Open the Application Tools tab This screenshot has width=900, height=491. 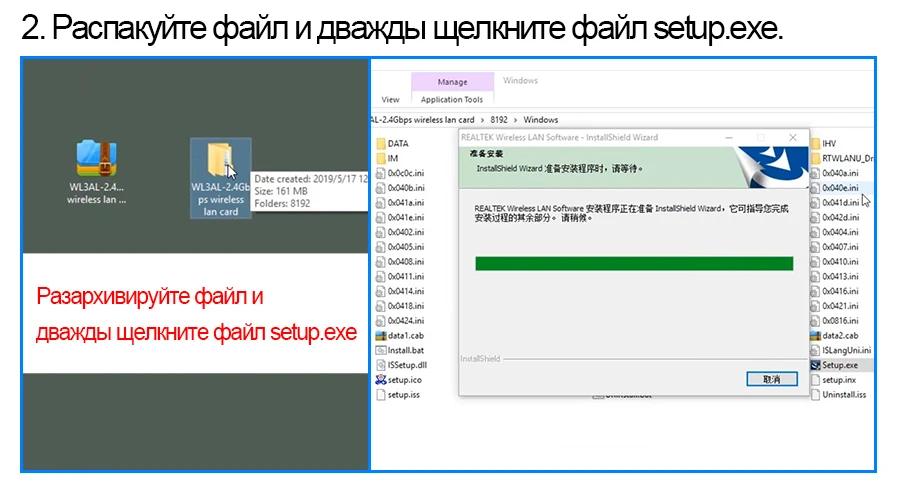click(452, 100)
